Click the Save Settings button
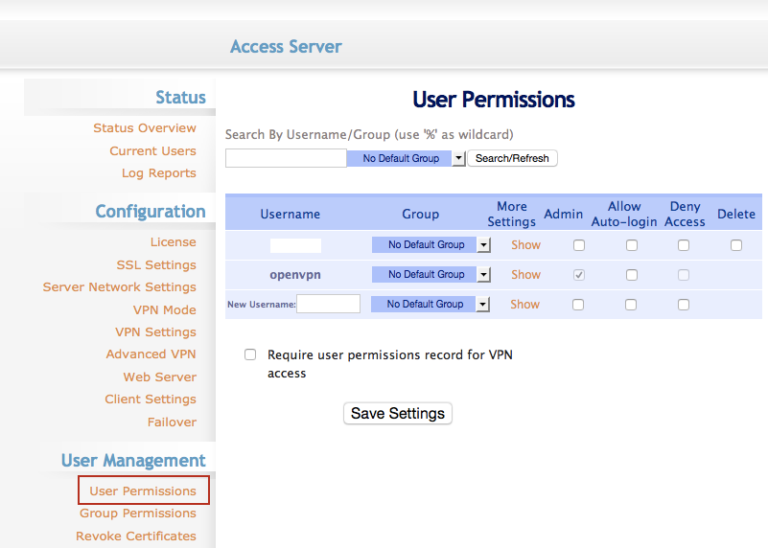Viewport: 768px width, 548px height. pyautogui.click(x=398, y=413)
